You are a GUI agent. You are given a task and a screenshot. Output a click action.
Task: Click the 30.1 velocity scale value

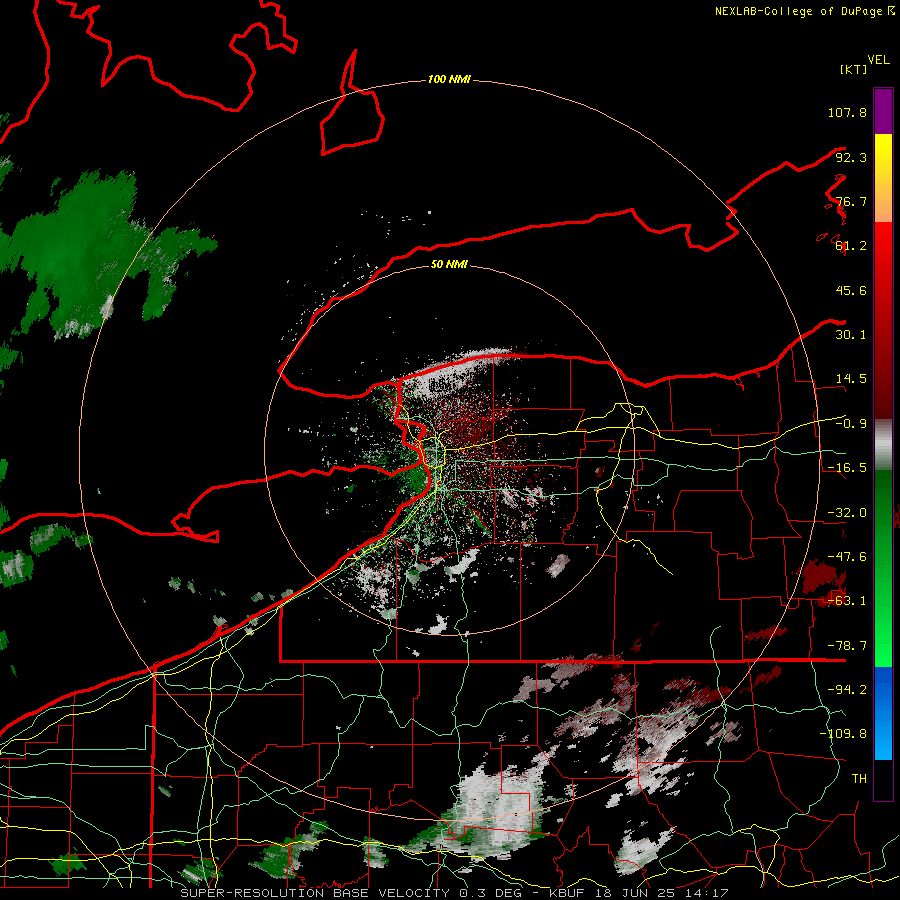coord(851,335)
